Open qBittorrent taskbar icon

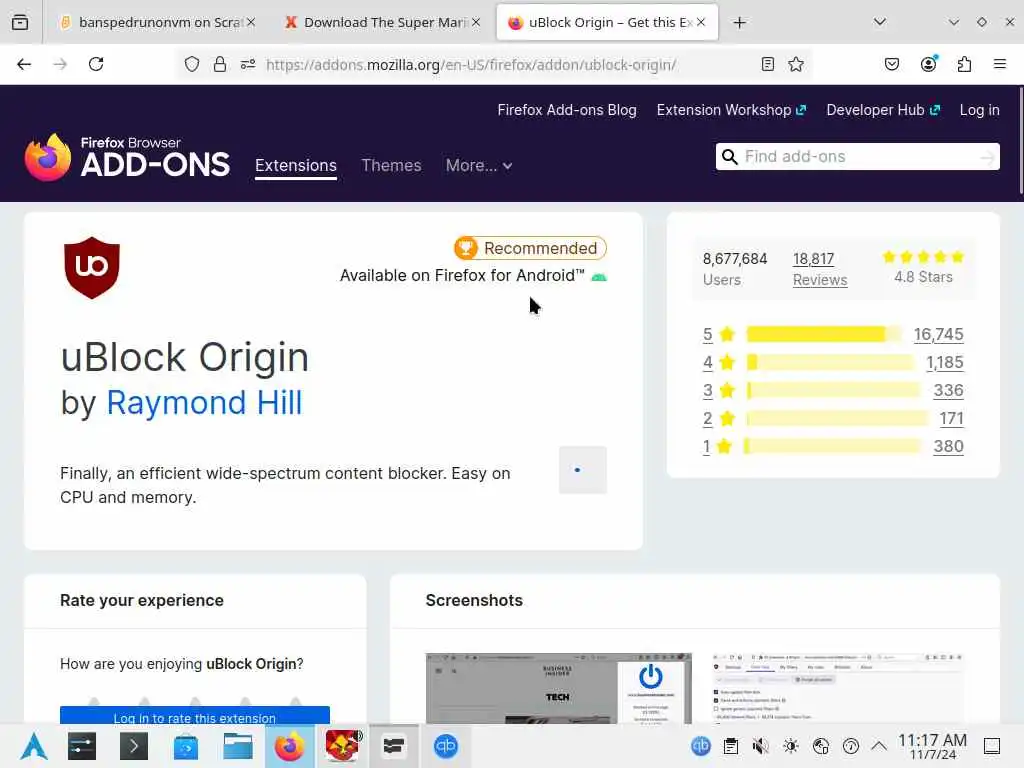click(x=446, y=746)
